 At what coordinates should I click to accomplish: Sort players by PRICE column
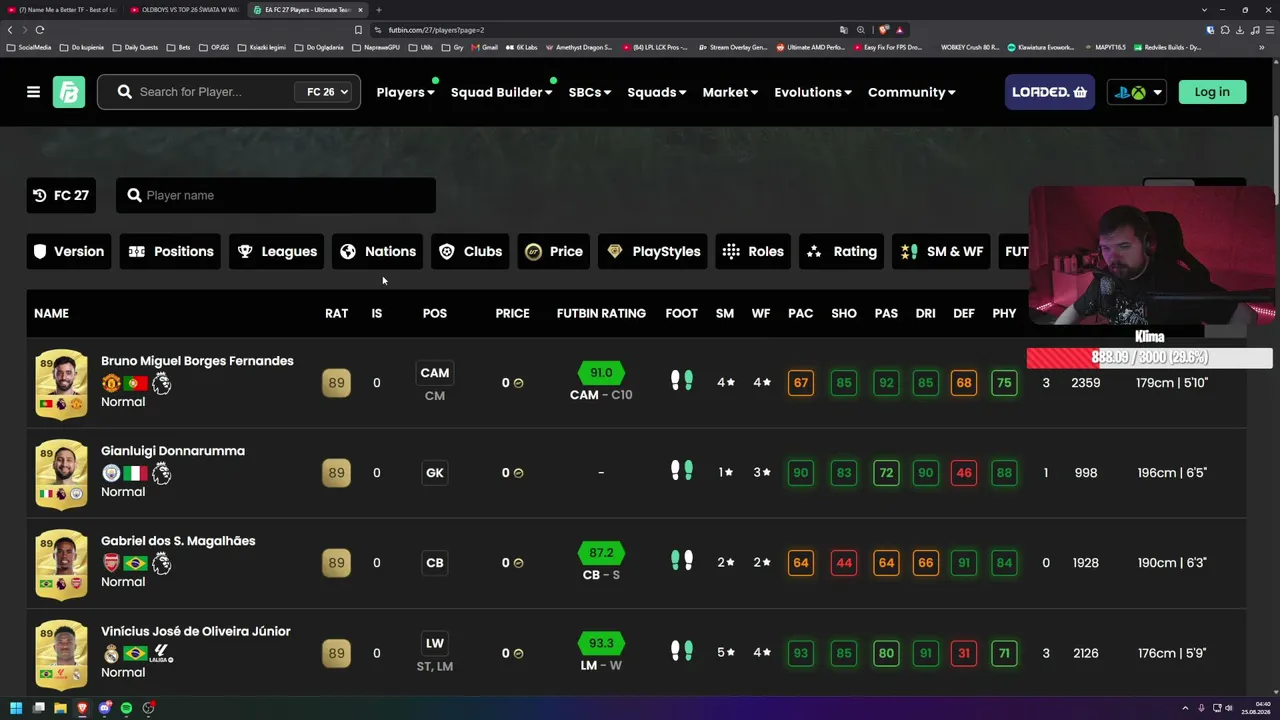pos(512,313)
